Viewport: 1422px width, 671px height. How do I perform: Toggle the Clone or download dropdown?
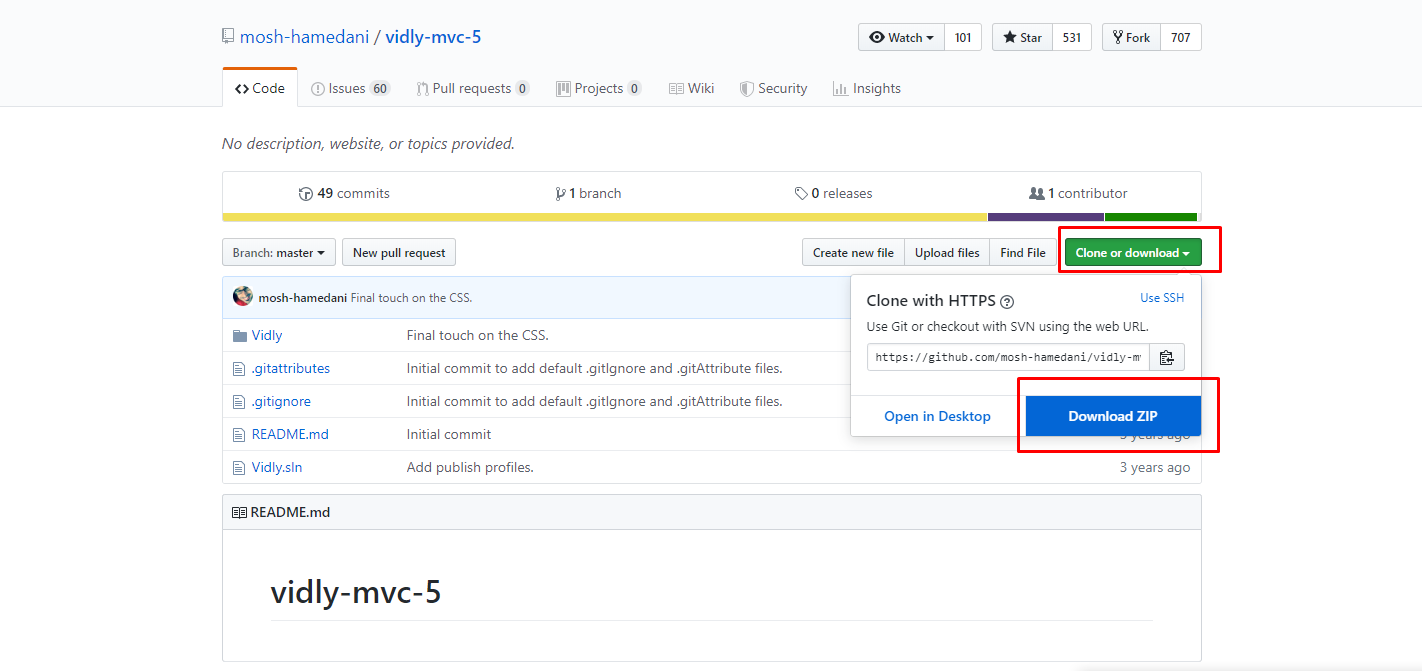coord(1133,253)
